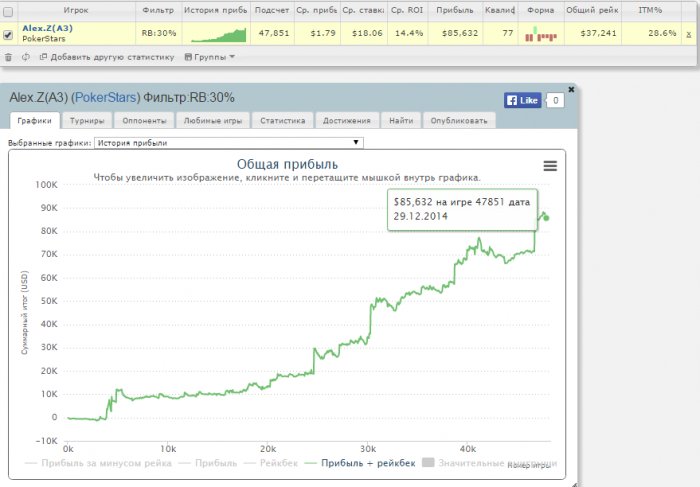Select the 'Оппоненты' tab
This screenshot has height=487, width=700.
coord(143,120)
